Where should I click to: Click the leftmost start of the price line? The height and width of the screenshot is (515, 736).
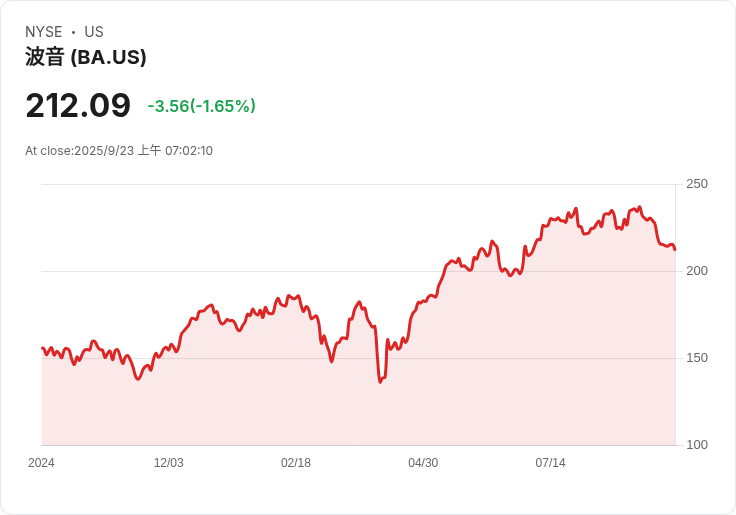pos(42,348)
